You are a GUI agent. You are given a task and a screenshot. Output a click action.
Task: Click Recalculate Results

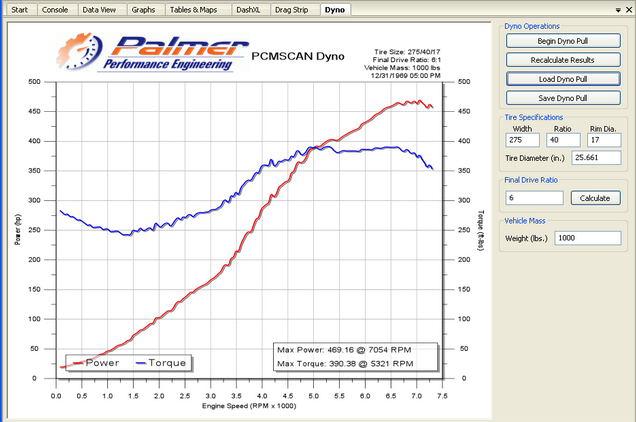[563, 60]
